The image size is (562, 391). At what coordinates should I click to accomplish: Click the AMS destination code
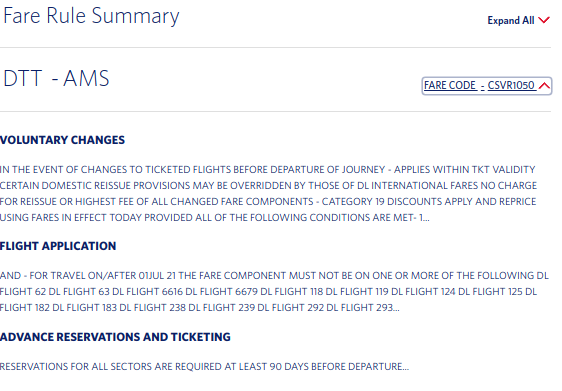coord(86,78)
